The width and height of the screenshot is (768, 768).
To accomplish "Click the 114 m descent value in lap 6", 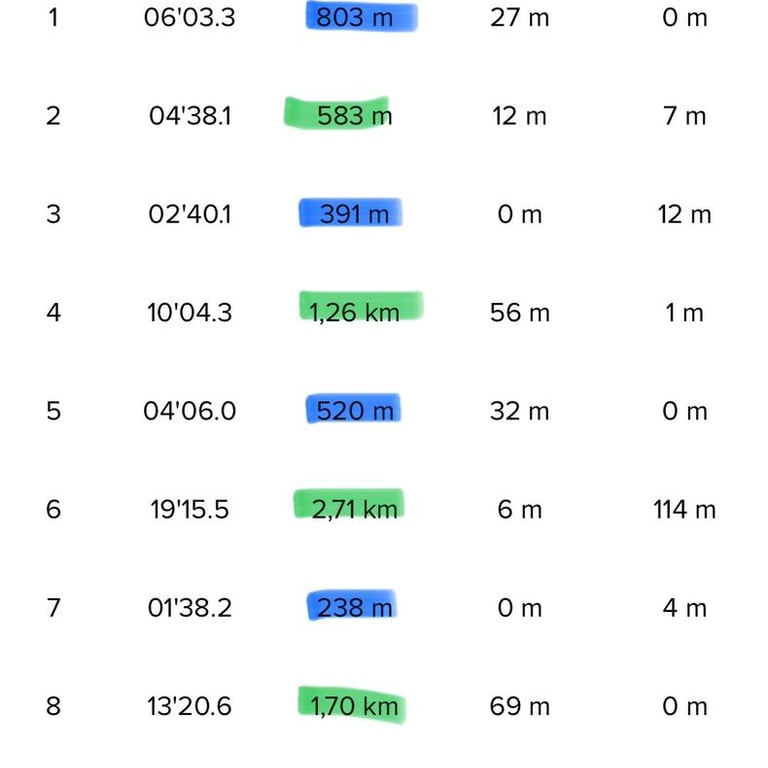I will (685, 509).
